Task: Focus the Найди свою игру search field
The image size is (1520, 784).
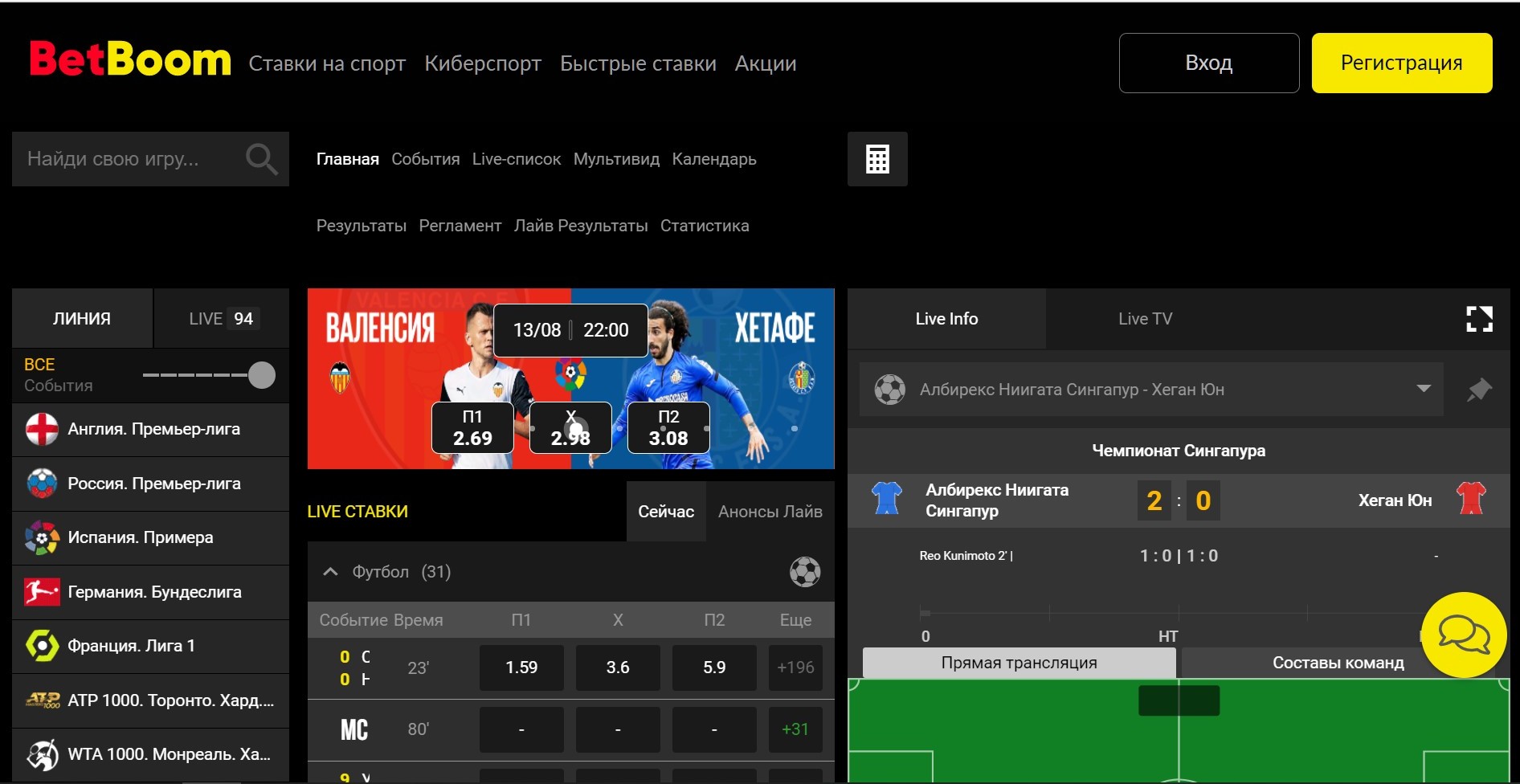Action: [x=150, y=159]
